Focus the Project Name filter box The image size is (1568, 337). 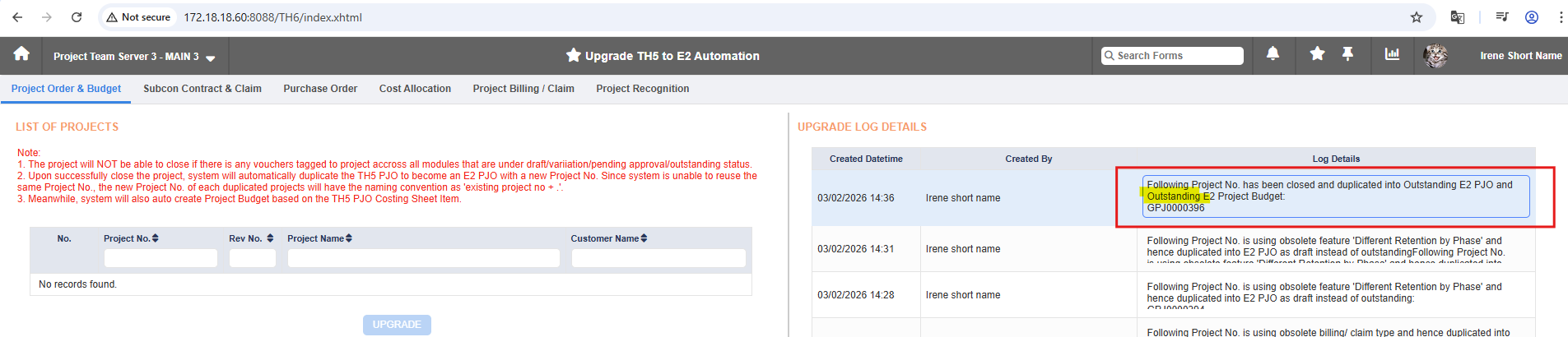(x=423, y=258)
